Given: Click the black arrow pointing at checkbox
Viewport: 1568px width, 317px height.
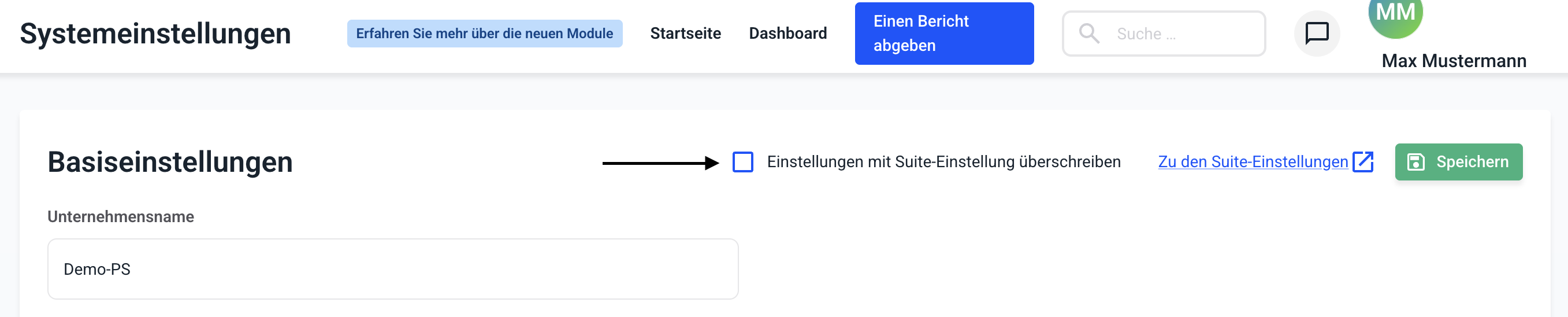Looking at the screenshot, I should (x=660, y=163).
